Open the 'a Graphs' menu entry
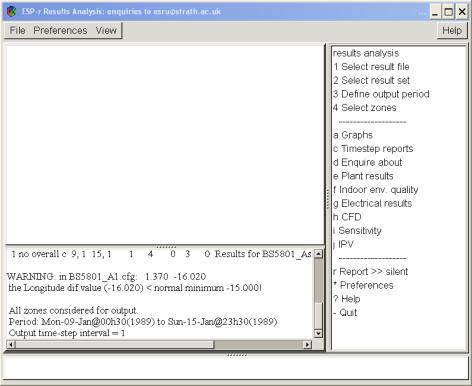 (353, 135)
